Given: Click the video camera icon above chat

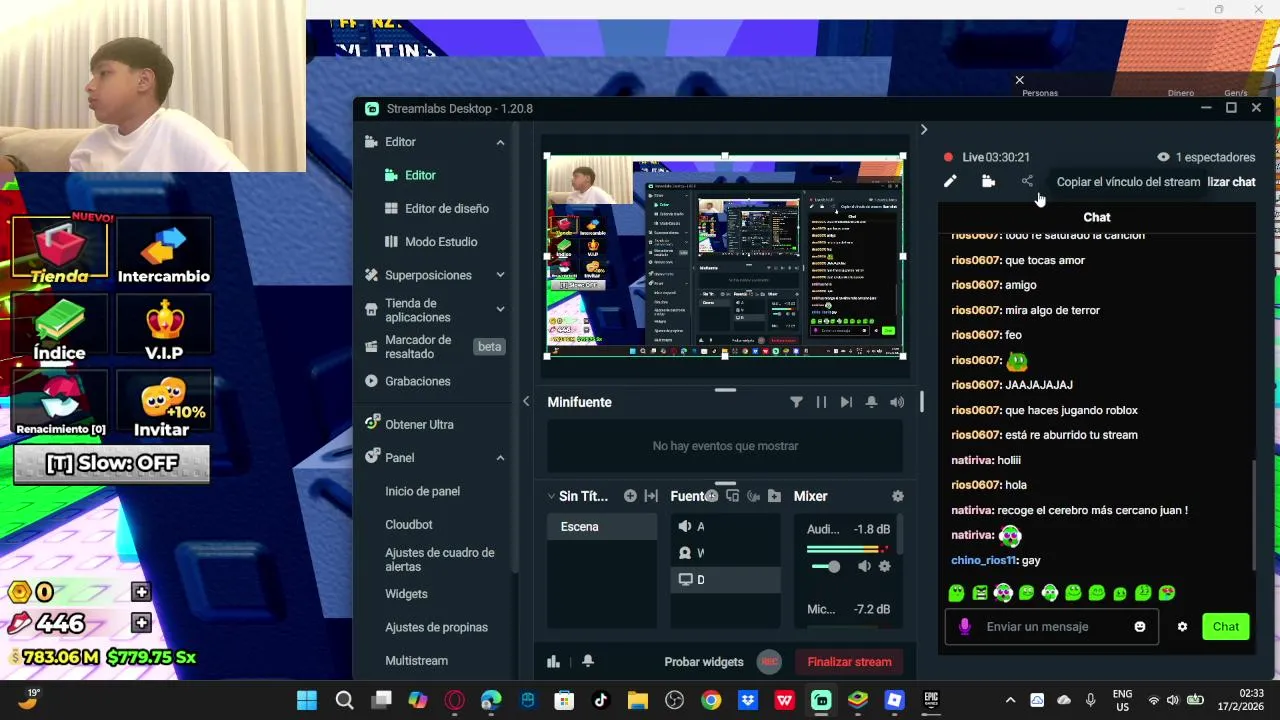Looking at the screenshot, I should (x=988, y=182).
